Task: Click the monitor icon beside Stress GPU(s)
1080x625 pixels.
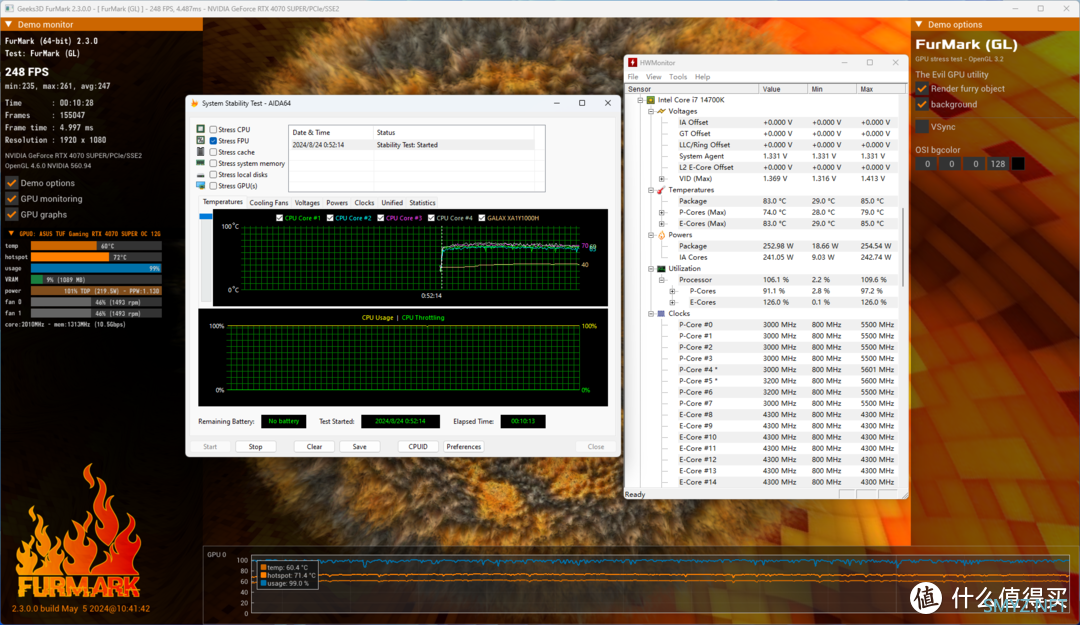Action: [x=200, y=185]
